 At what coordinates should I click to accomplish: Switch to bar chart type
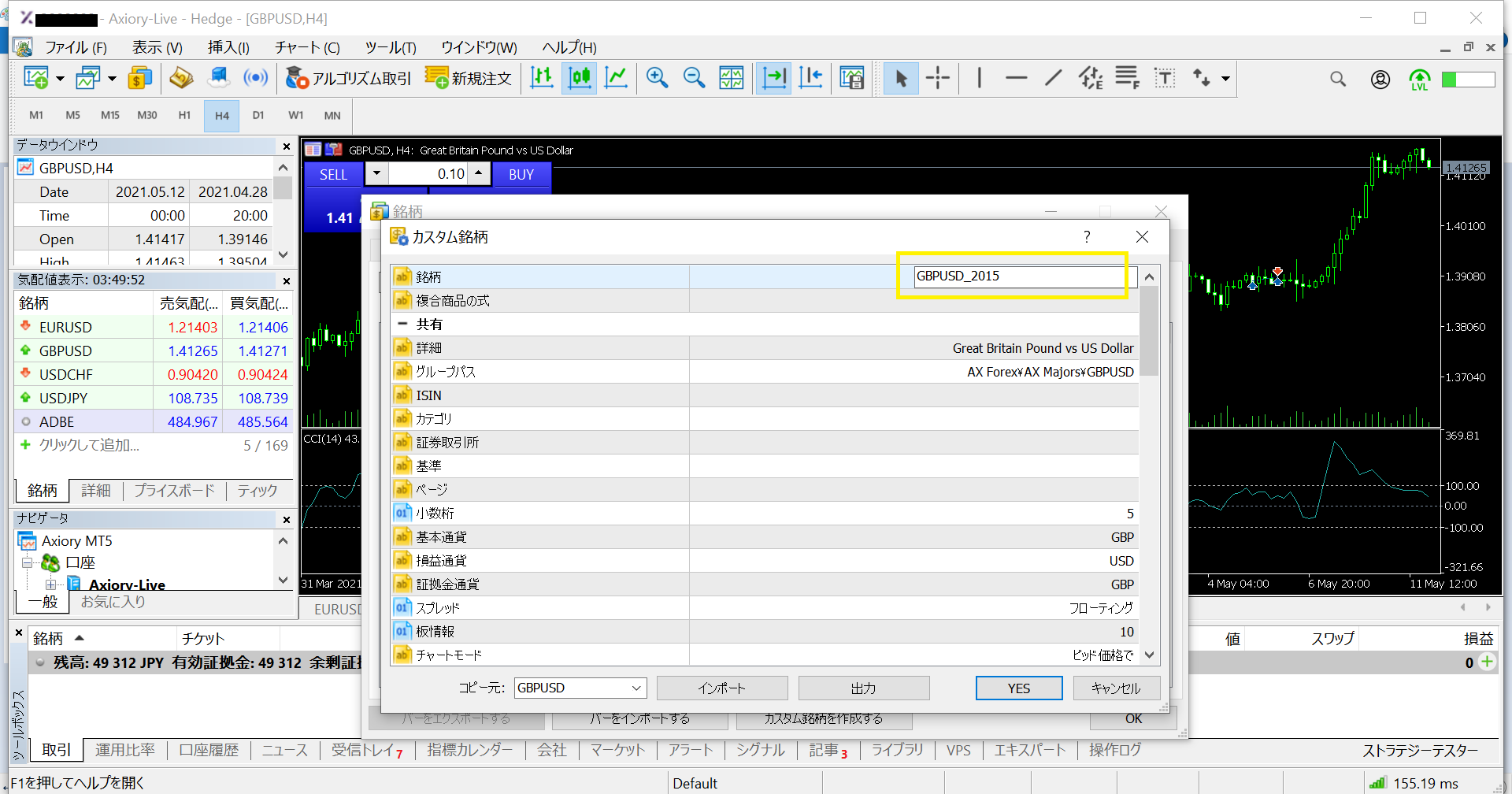[542, 78]
